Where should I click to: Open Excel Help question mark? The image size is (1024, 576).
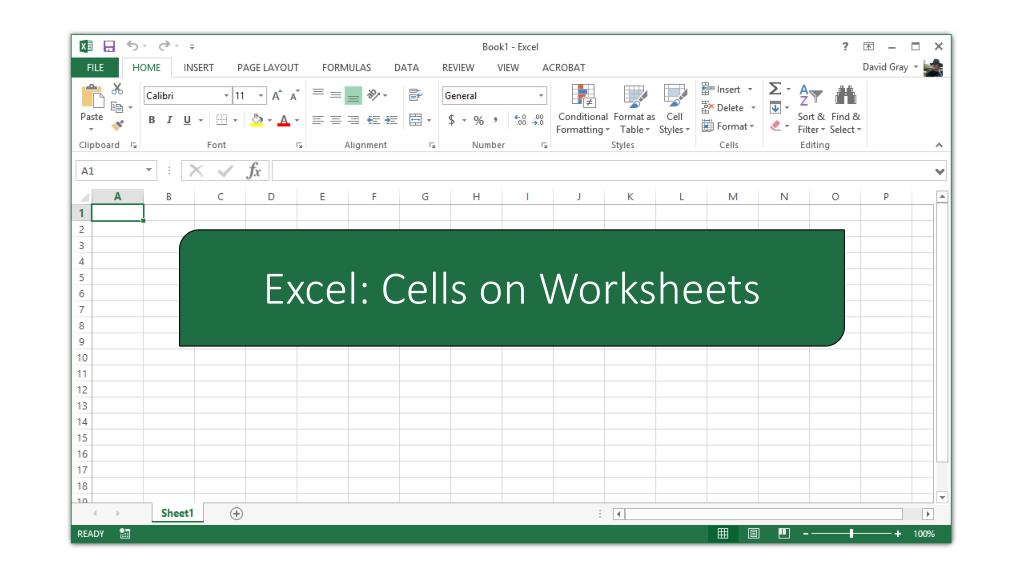tap(845, 46)
